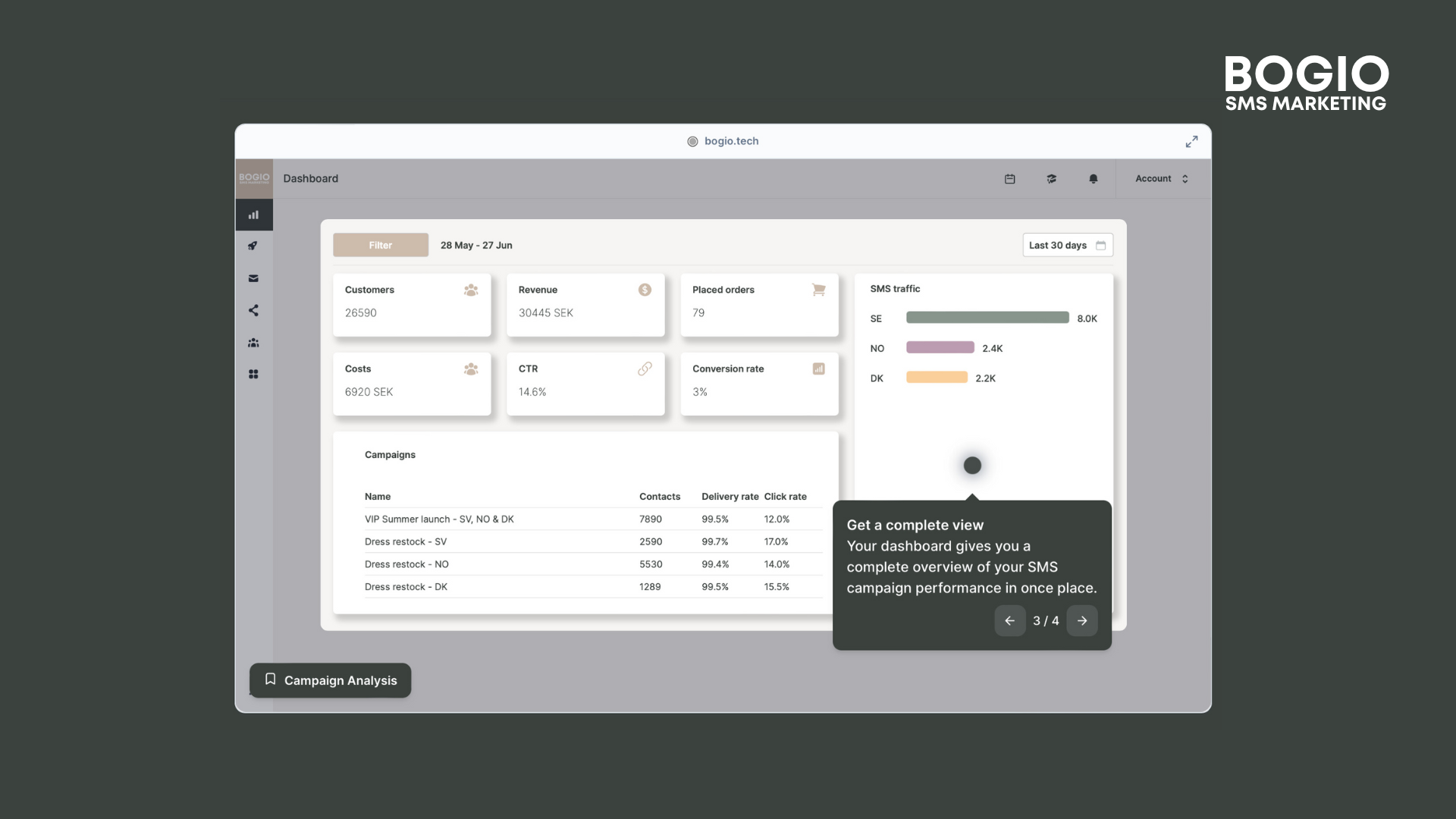Open the envelope messages sidebar icon
This screenshot has width=1456, height=819.
point(253,278)
